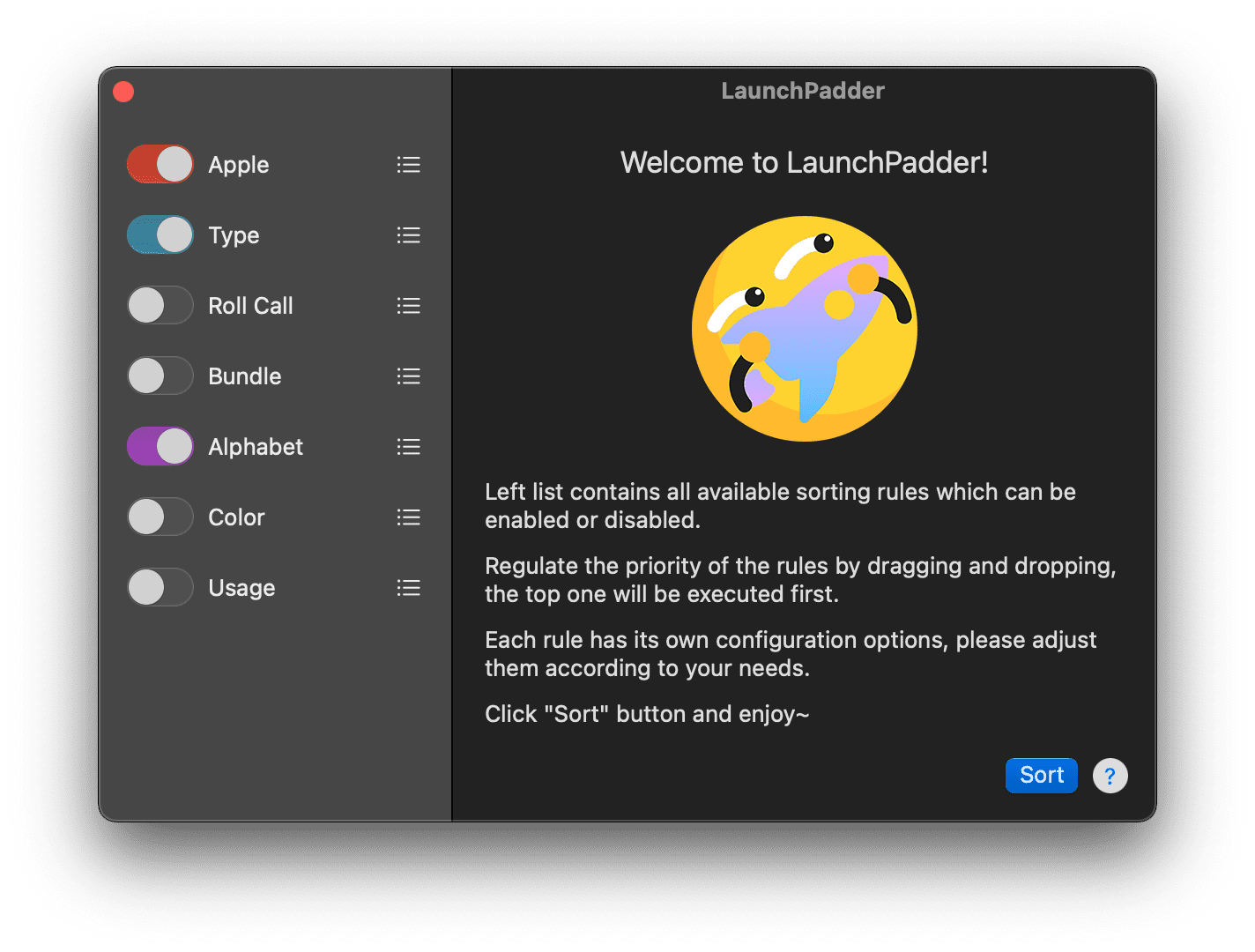Open the Alphabet rule list icon

point(408,447)
